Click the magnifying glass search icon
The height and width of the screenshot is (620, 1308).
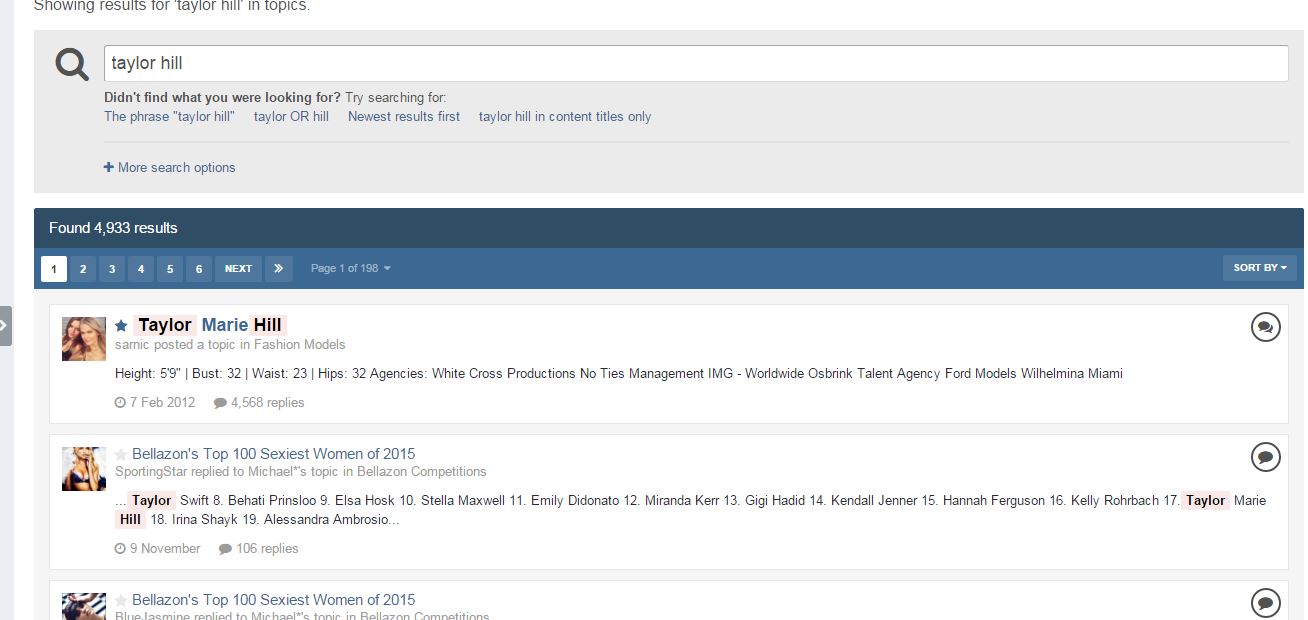[x=72, y=65]
